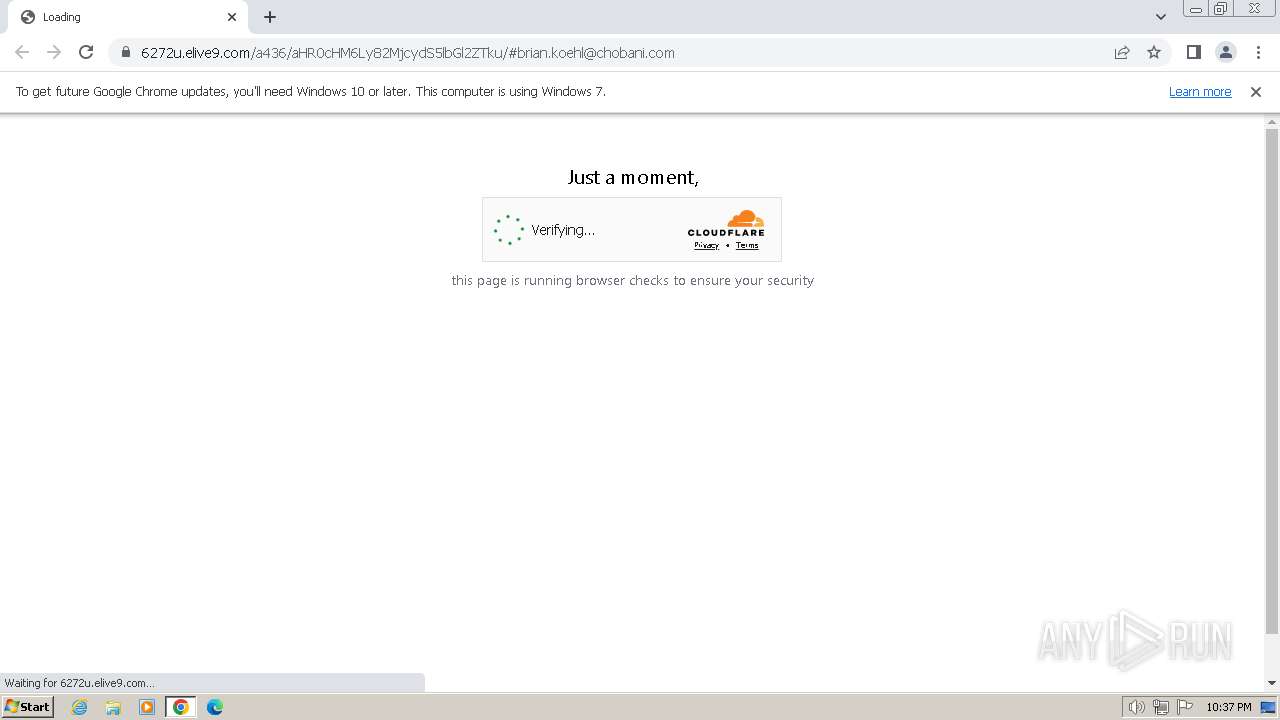The image size is (1280, 720).
Task: Share this page from the address bar
Action: point(1122,52)
